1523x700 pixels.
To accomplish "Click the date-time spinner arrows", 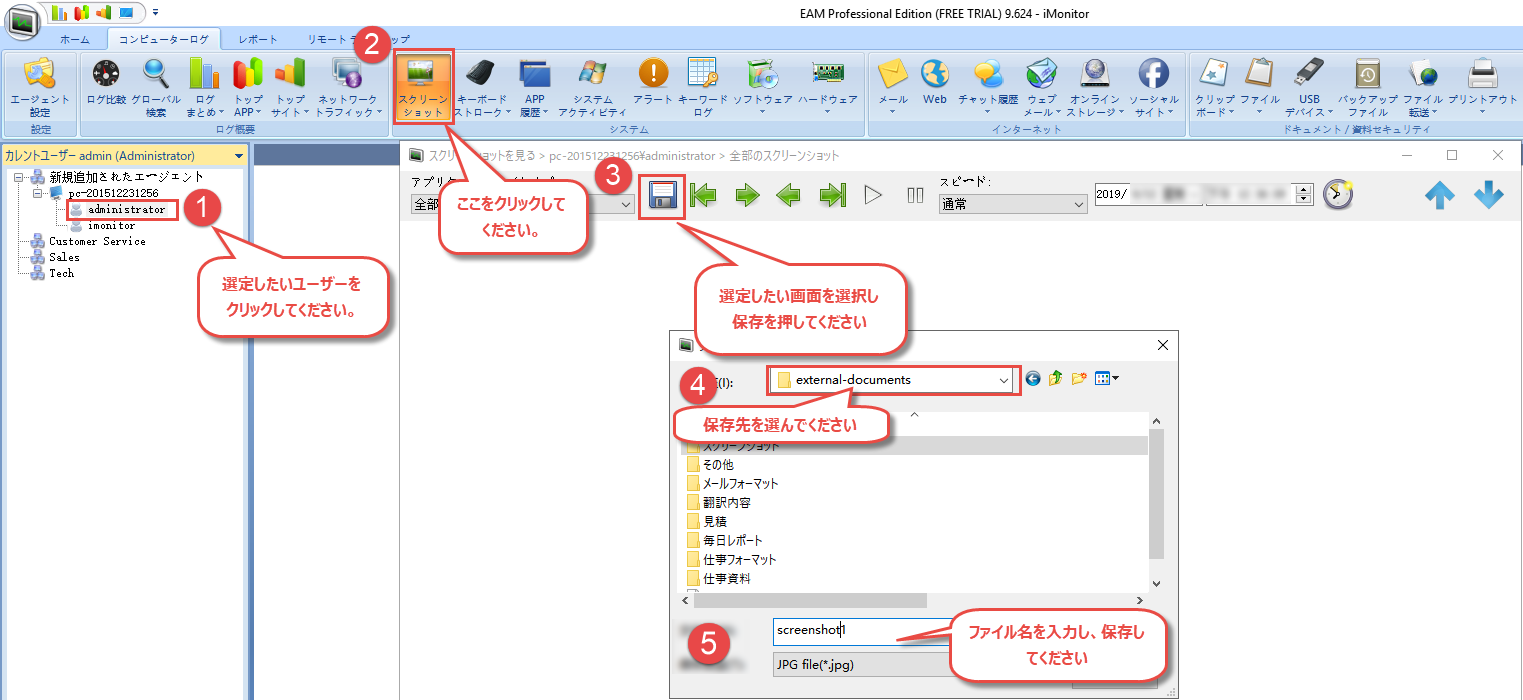I will tap(1303, 194).
